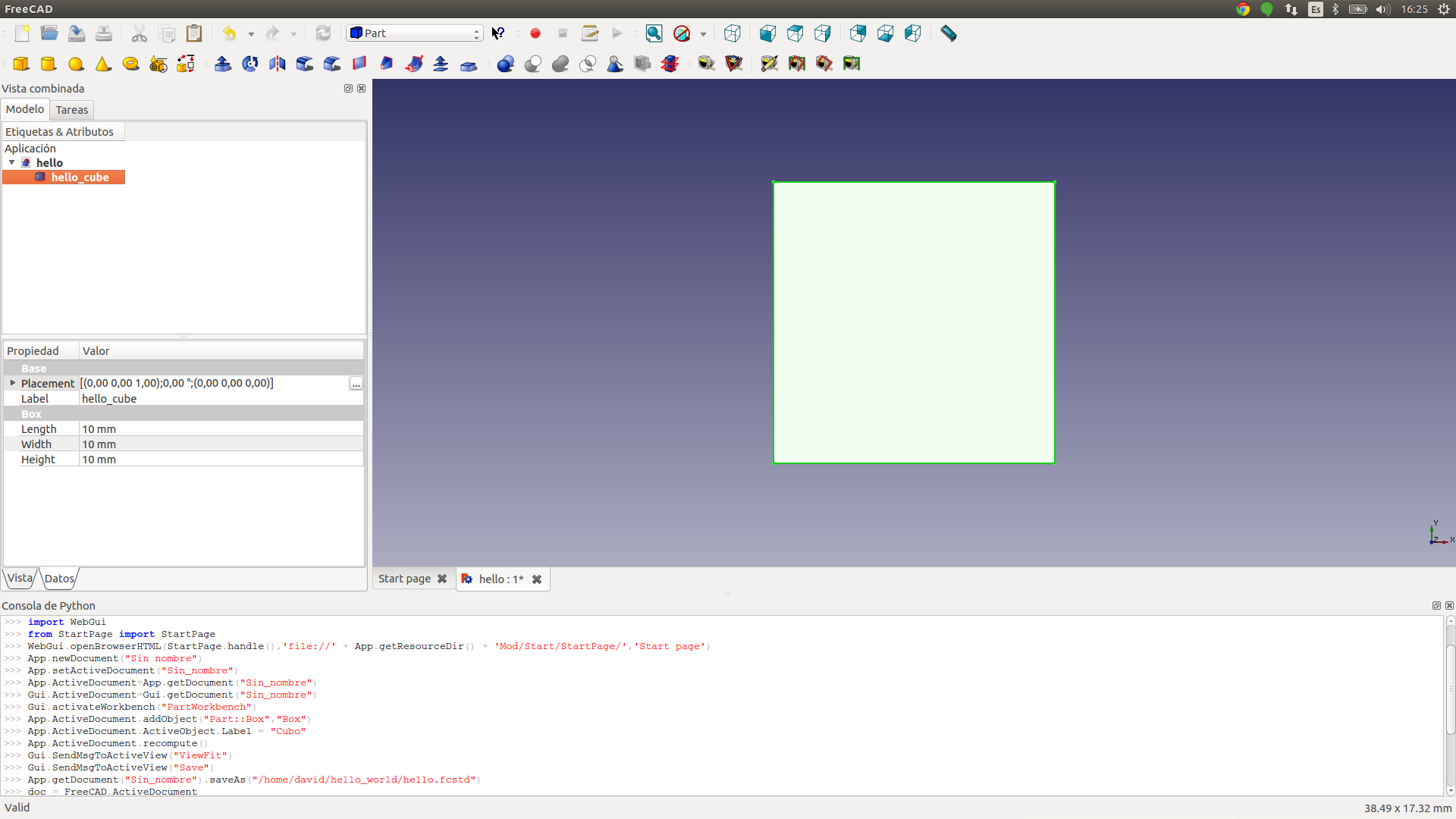Save the active document
Image resolution: width=1456 pixels, height=819 pixels.
(77, 33)
